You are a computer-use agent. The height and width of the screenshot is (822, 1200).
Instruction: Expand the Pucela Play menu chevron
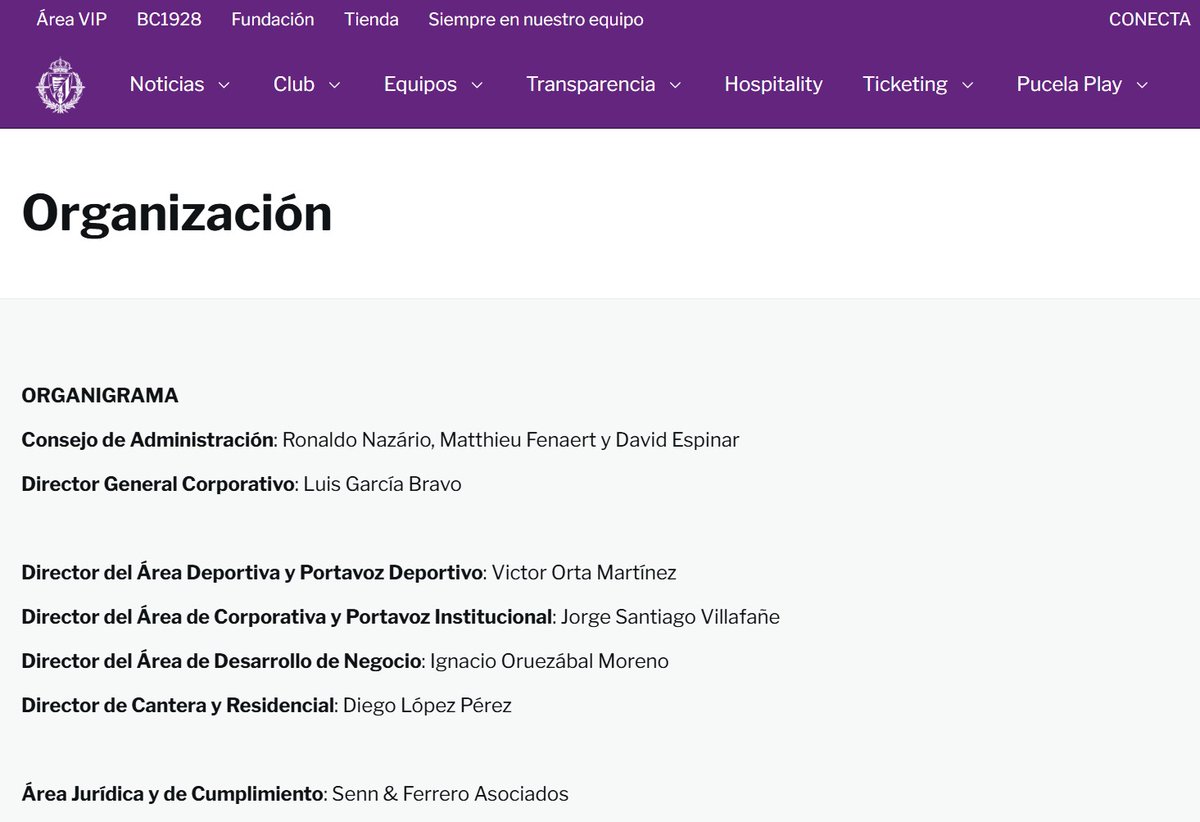coord(1142,85)
